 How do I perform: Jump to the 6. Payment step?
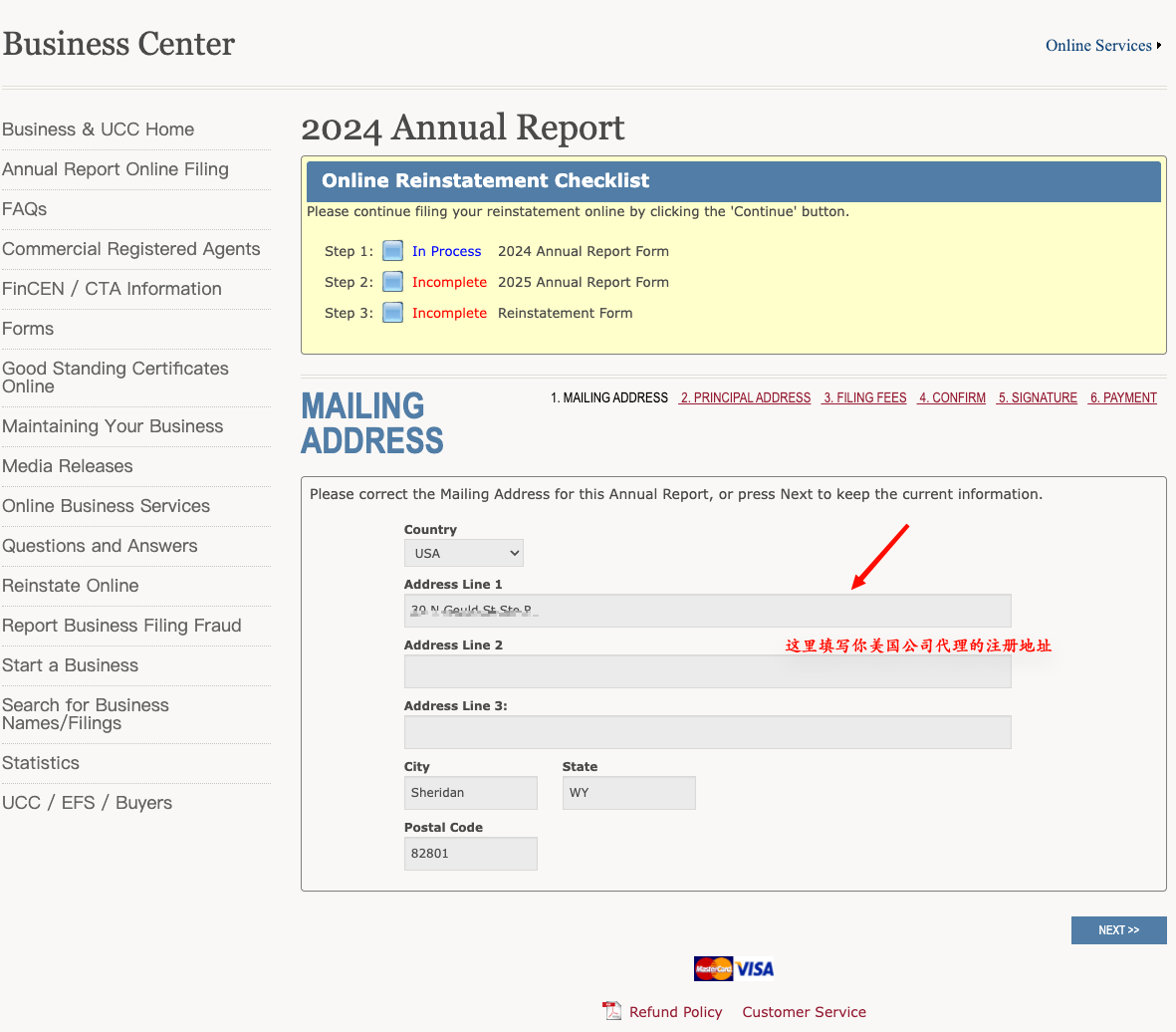tap(1123, 397)
